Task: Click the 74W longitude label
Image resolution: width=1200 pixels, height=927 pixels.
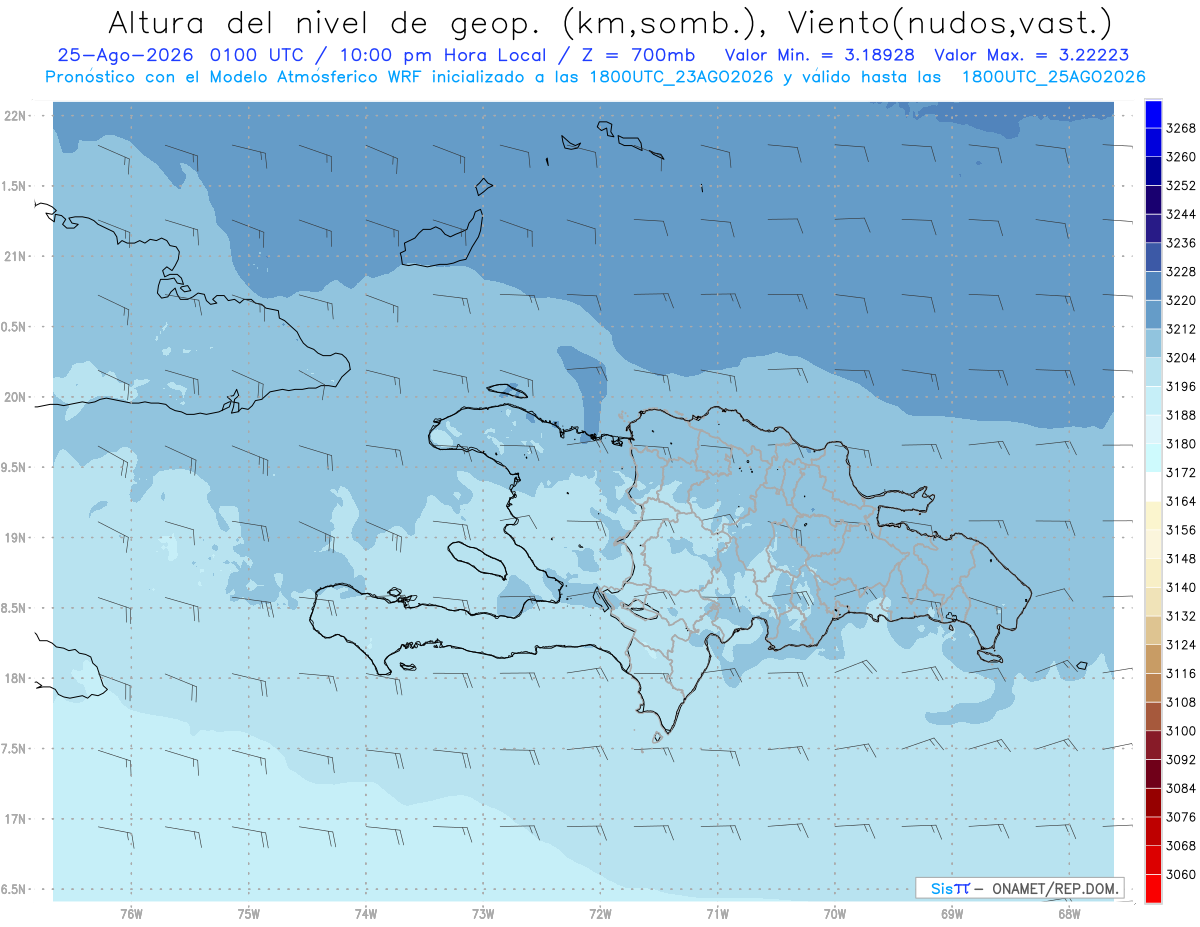Action: point(366,913)
